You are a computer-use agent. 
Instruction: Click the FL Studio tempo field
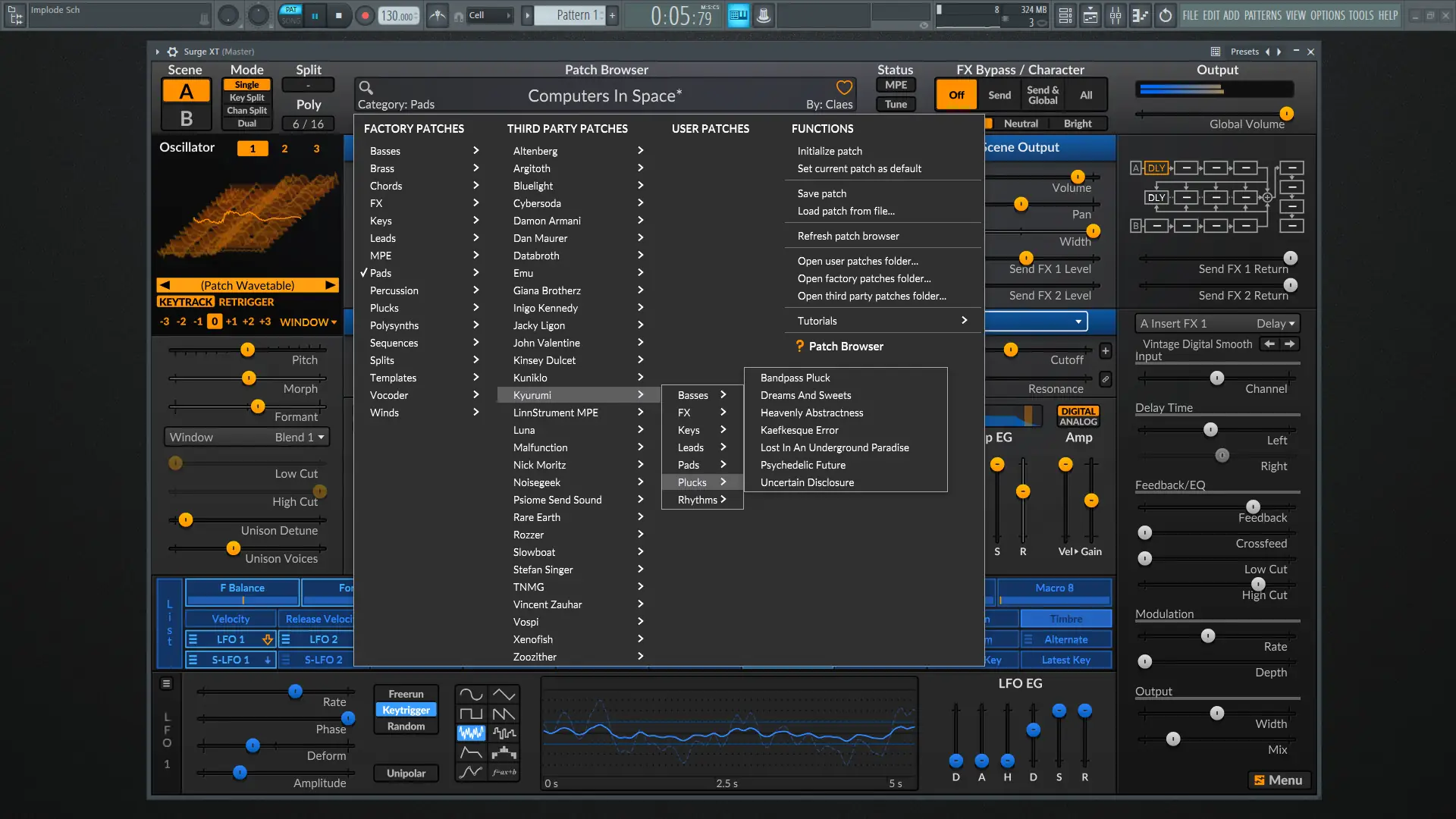(397, 15)
